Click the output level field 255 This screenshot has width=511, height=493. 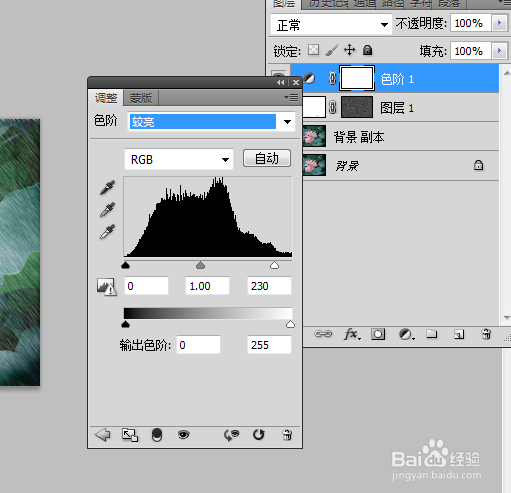point(269,345)
